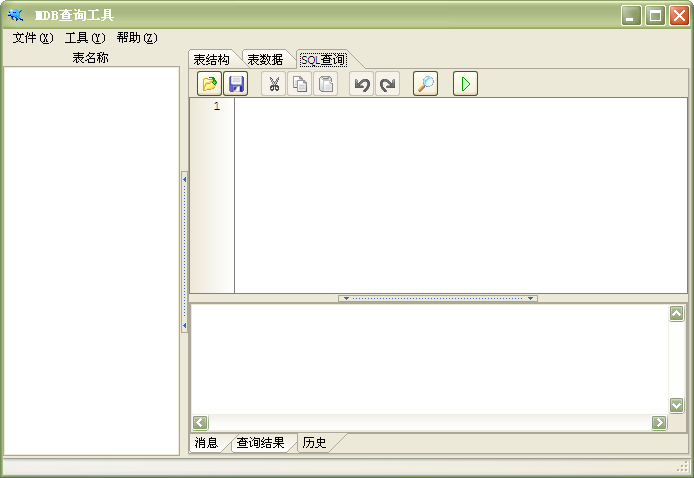Click the redo arrow icon
The image size is (694, 478).
tap(388, 84)
